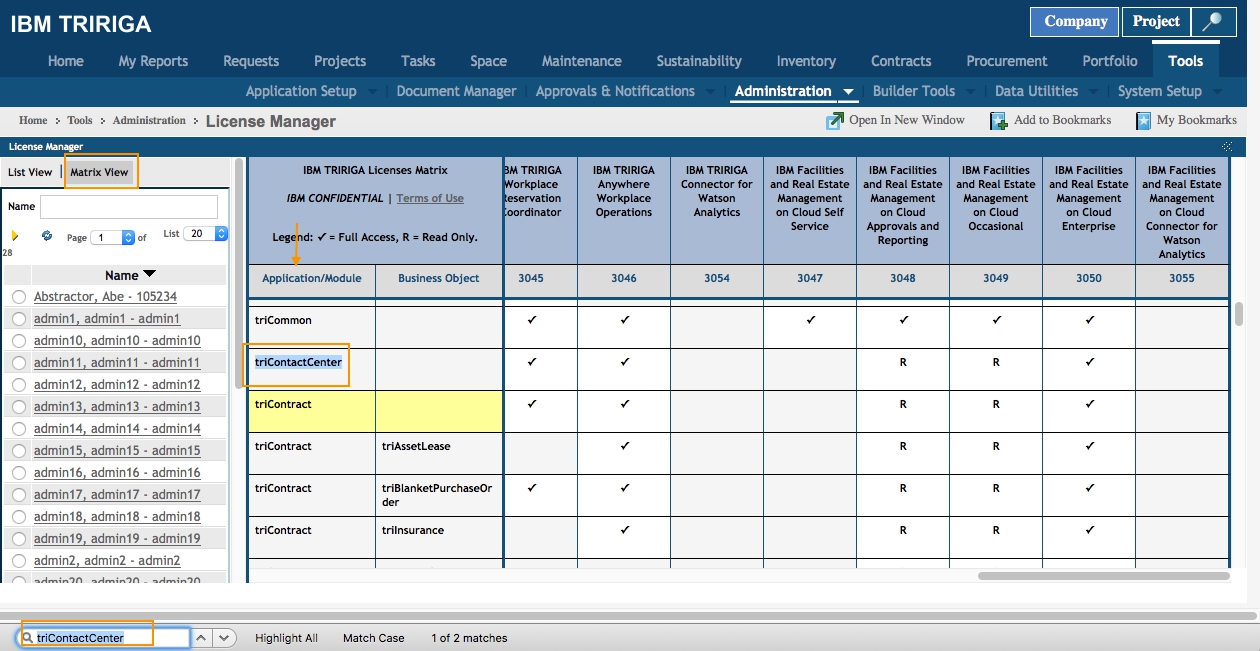1260x651 pixels.
Task: Select radio button for admin14, admin14
Action: 18,429
